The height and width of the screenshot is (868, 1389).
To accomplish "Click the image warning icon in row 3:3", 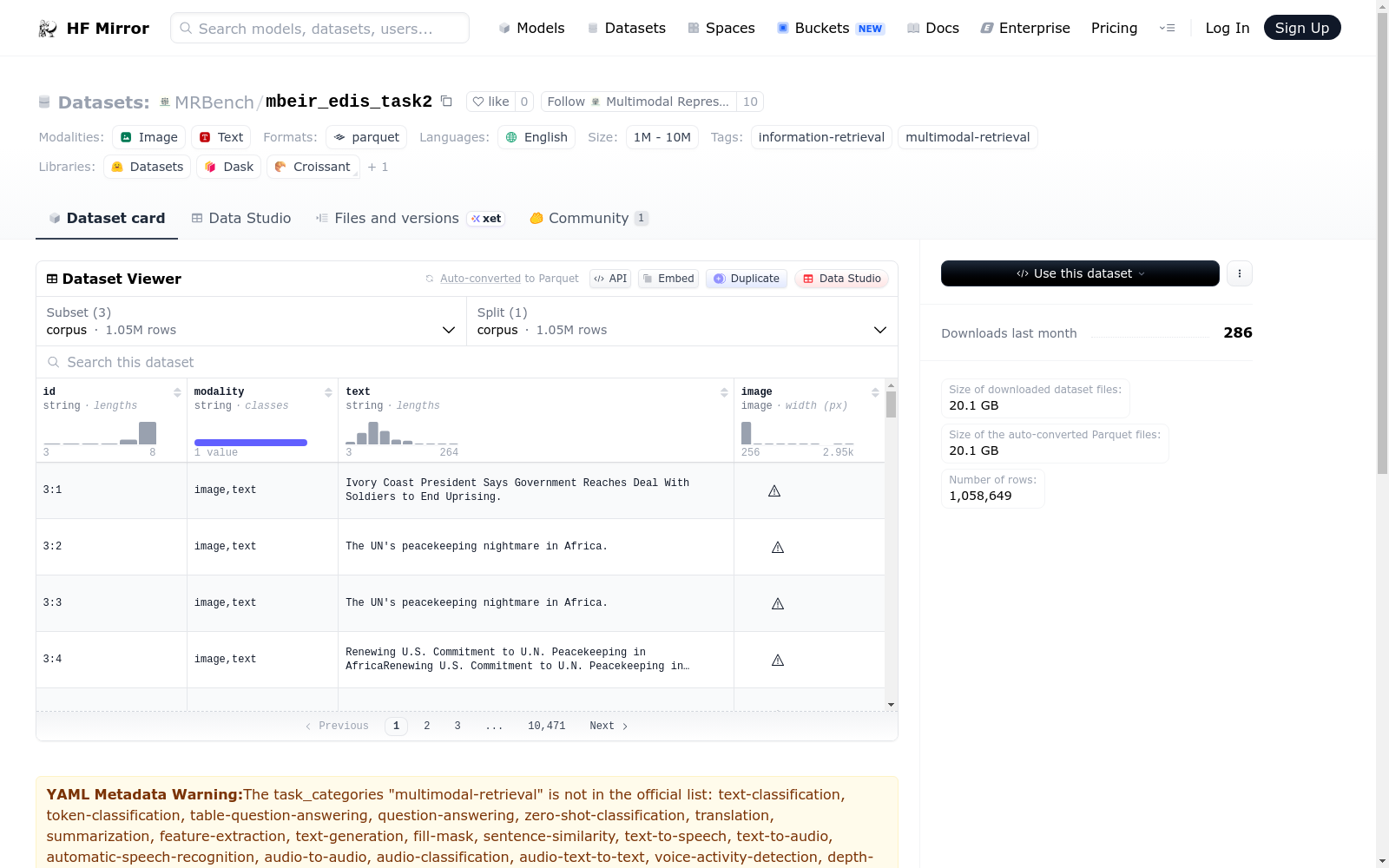I will 778,604.
